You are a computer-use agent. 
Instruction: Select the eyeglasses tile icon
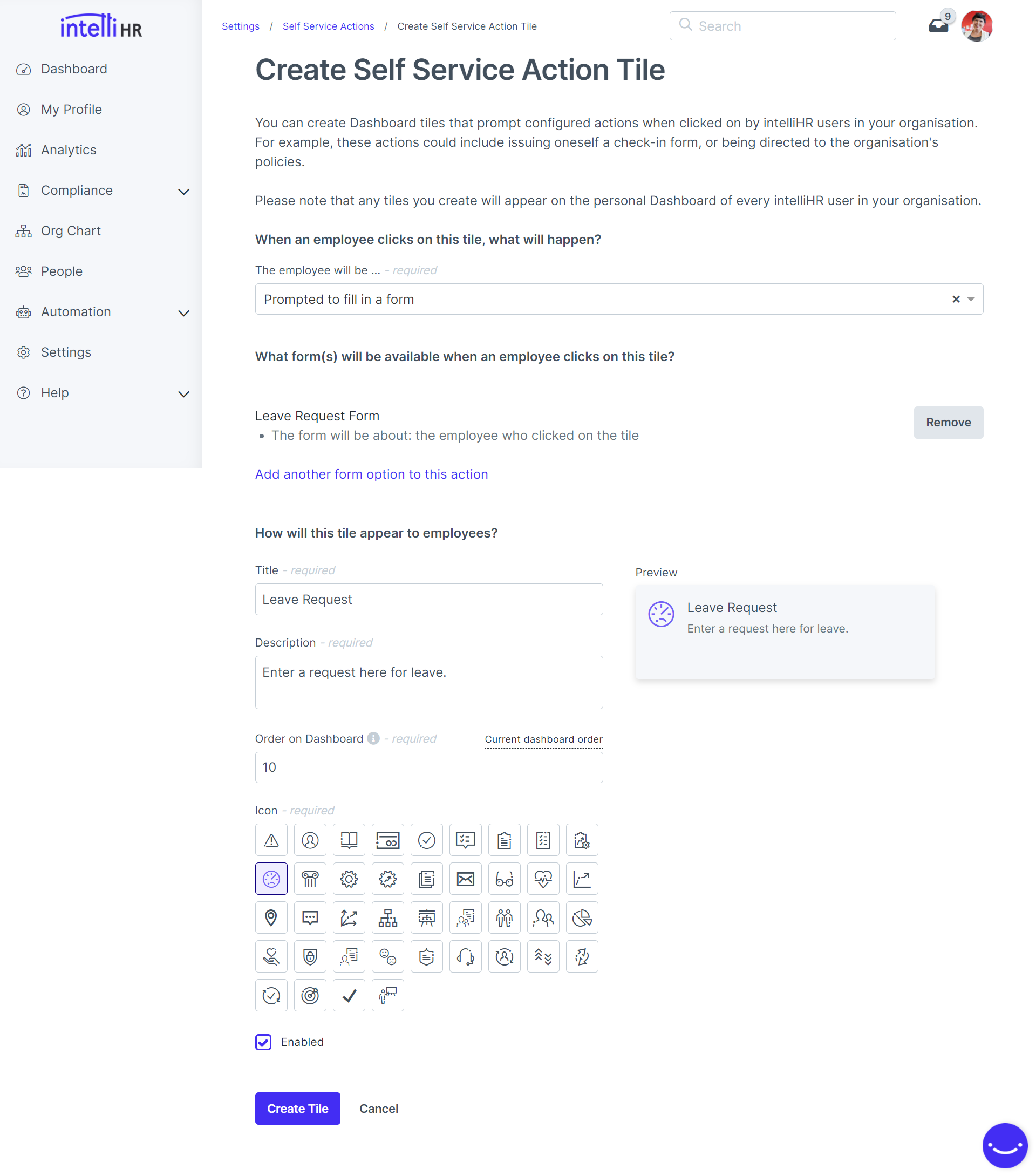pyautogui.click(x=504, y=879)
